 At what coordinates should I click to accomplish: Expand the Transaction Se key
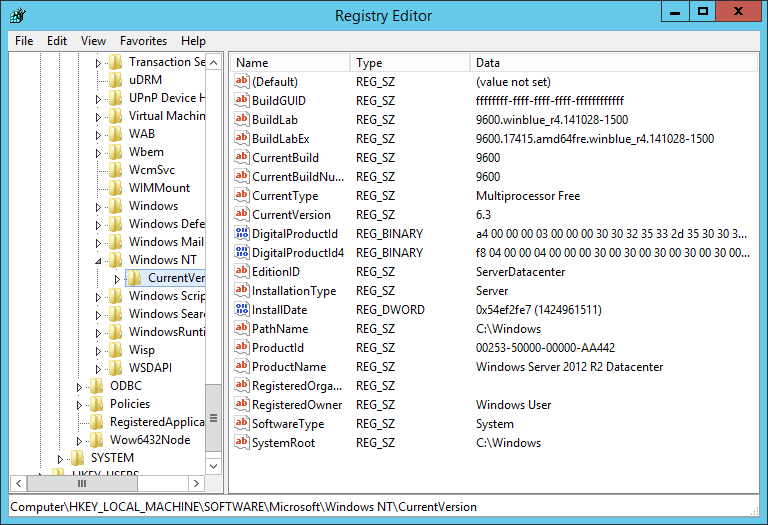pyautogui.click(x=98, y=63)
